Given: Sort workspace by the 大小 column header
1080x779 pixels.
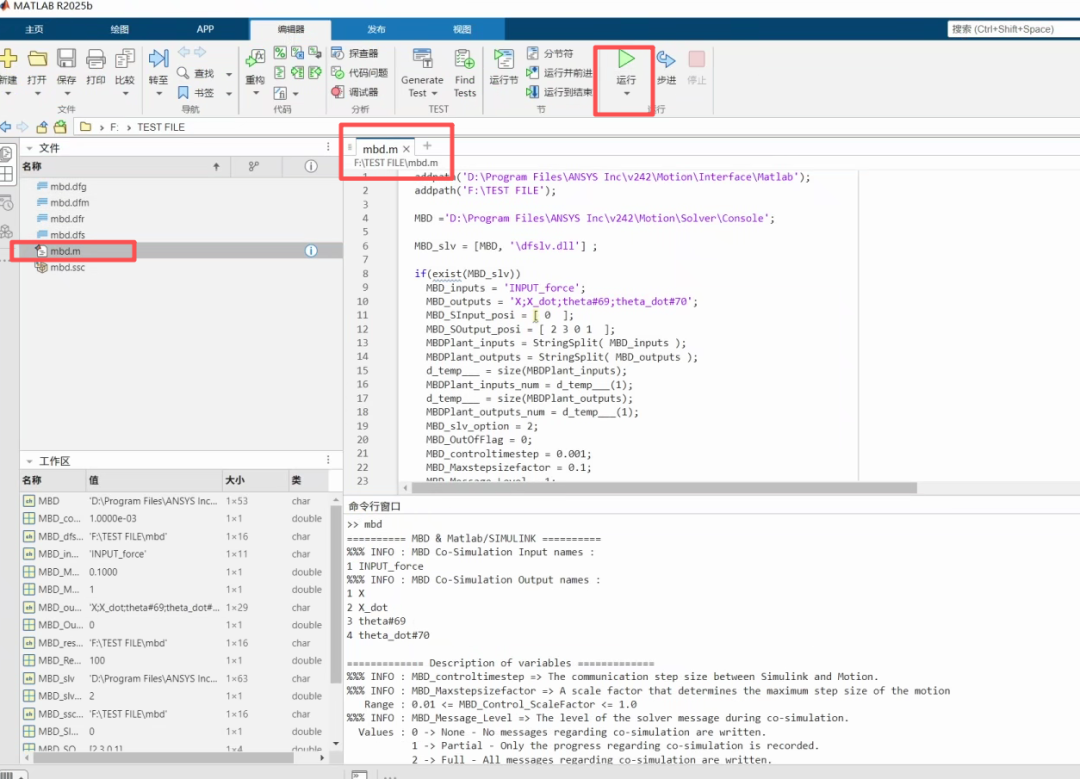Looking at the screenshot, I should (256, 480).
